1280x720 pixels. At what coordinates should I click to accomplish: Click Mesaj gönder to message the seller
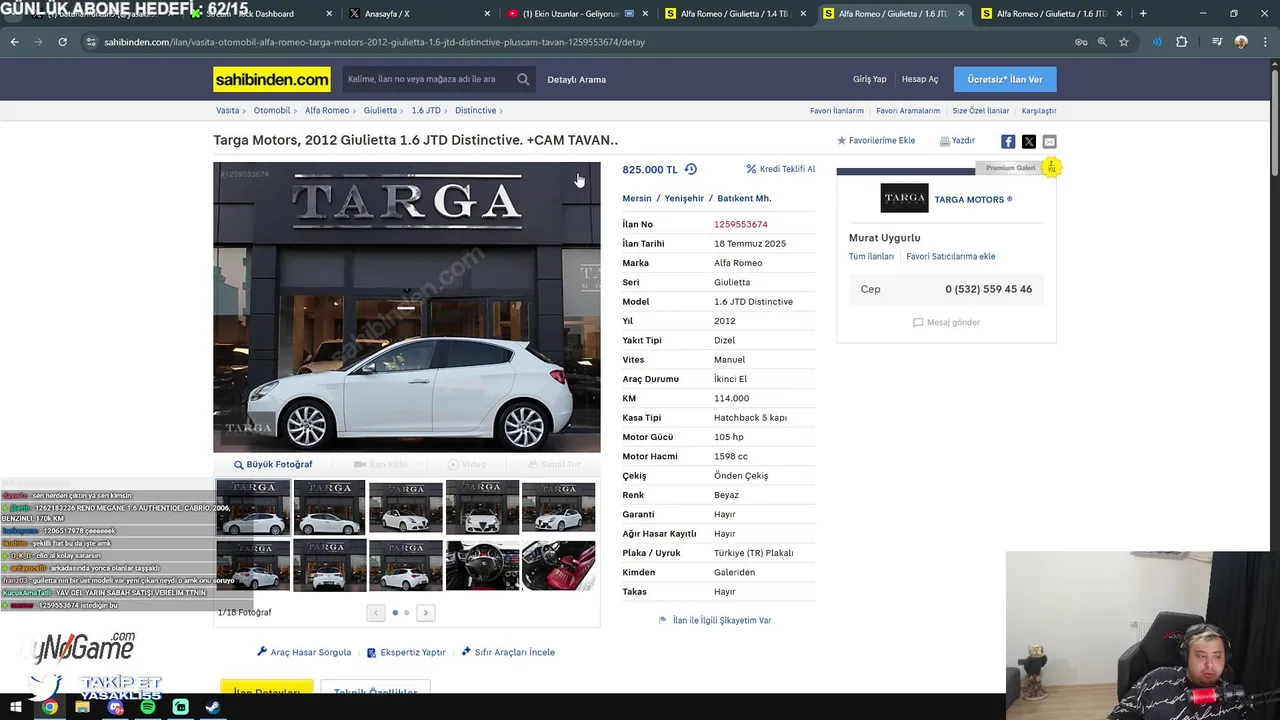tap(946, 322)
